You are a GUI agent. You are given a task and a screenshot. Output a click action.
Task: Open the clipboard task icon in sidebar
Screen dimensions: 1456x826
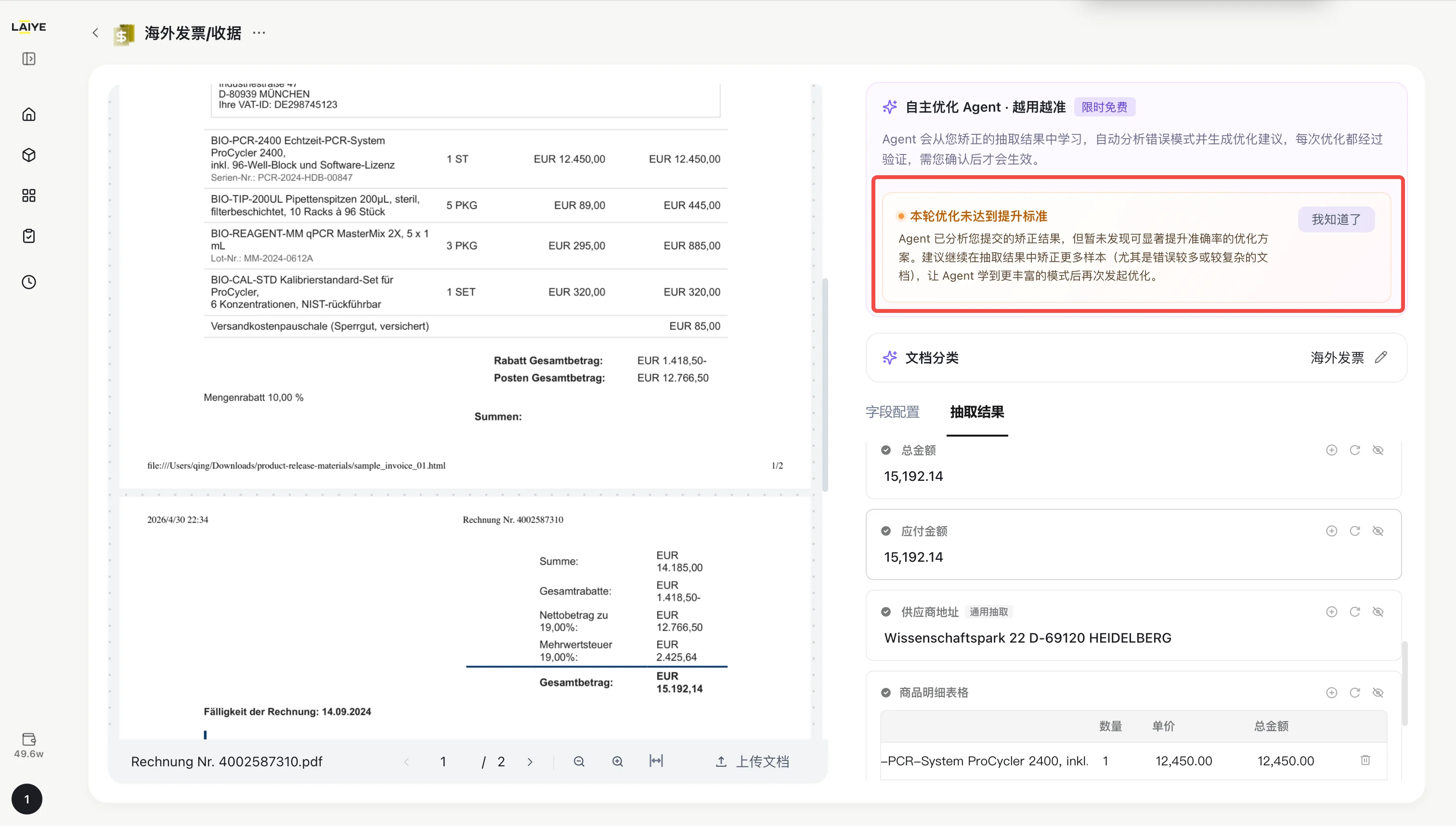coord(29,236)
